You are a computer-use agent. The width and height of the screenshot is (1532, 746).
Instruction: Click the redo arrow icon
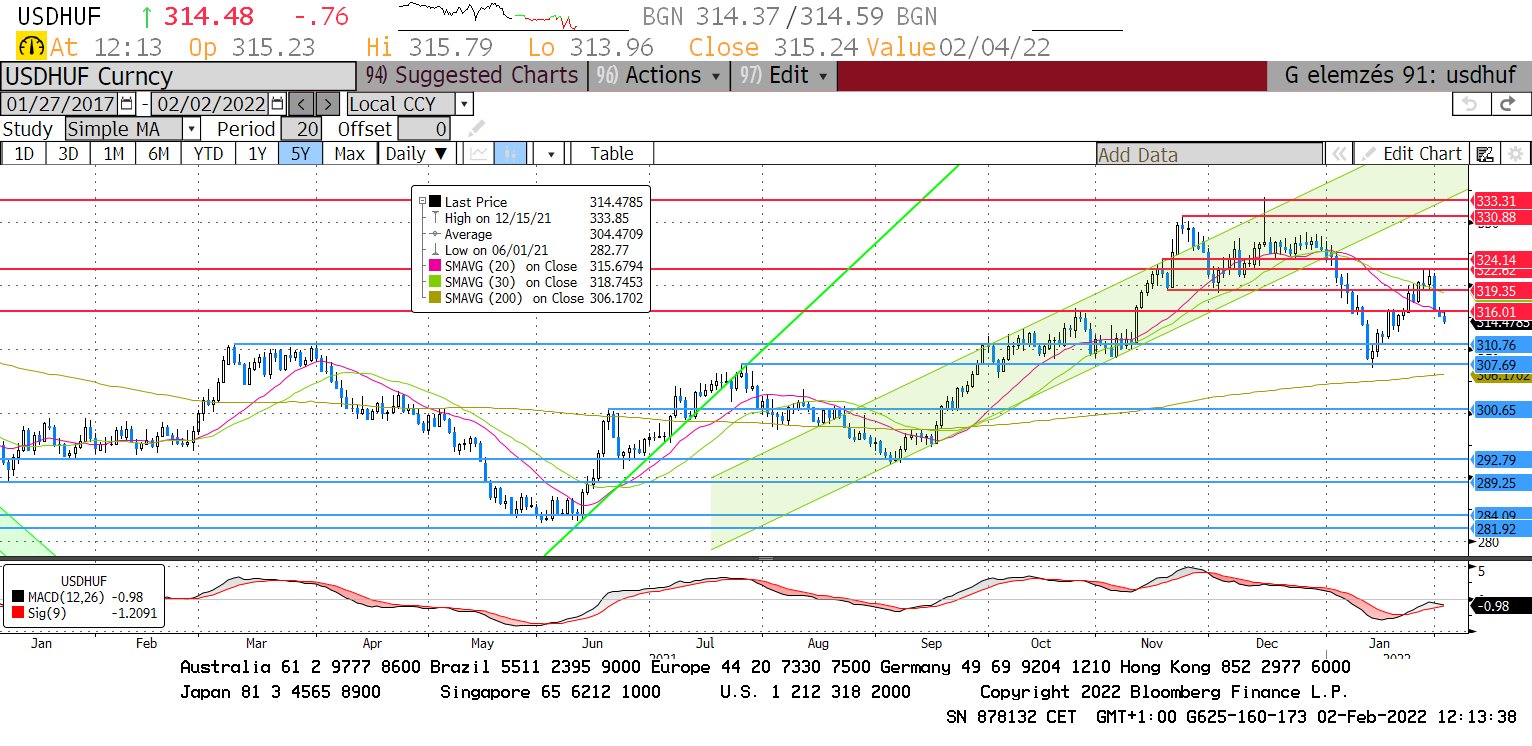[1509, 104]
